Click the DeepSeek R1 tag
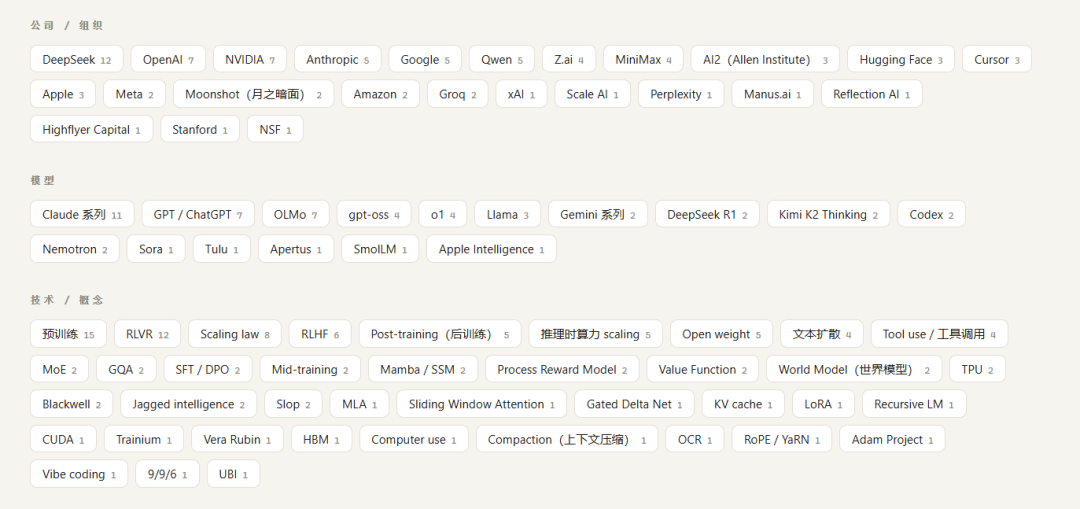1080x509 pixels. click(x=707, y=214)
